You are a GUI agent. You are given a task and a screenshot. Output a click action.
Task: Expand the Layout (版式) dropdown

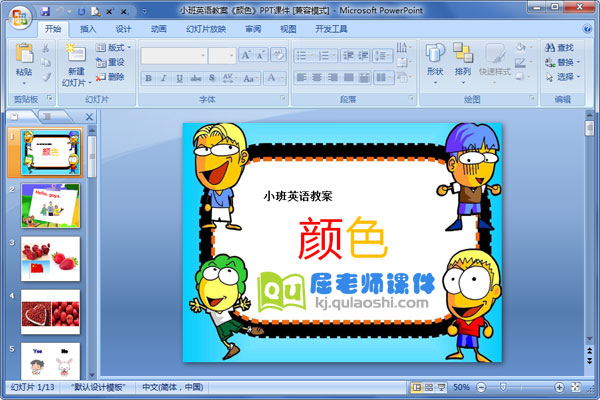click(x=113, y=47)
